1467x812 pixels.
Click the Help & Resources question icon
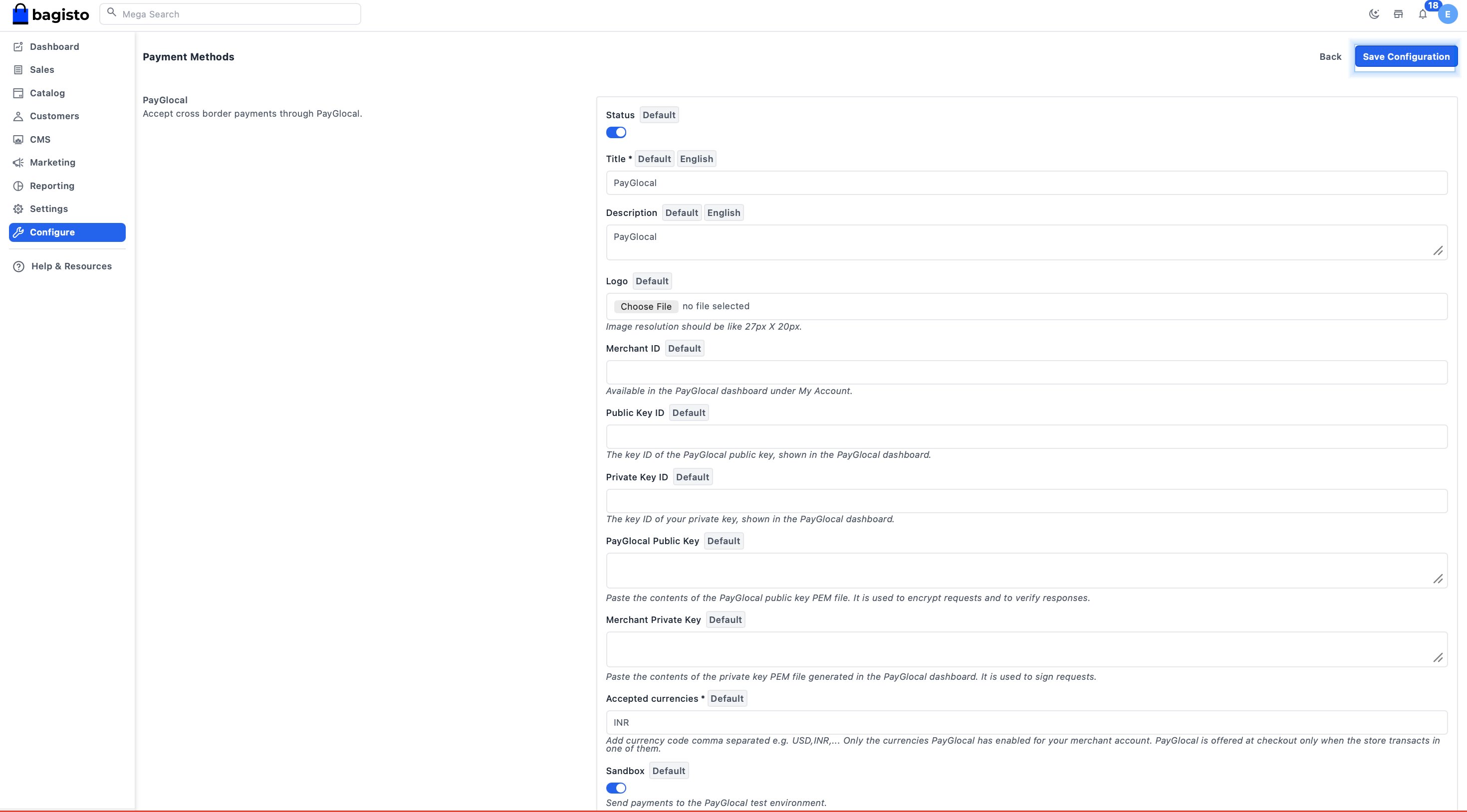point(19,266)
